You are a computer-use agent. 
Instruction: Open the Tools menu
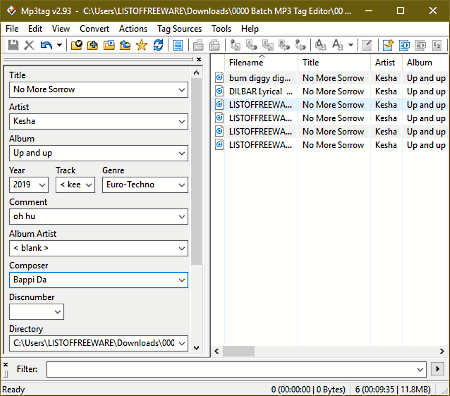pyautogui.click(x=221, y=29)
